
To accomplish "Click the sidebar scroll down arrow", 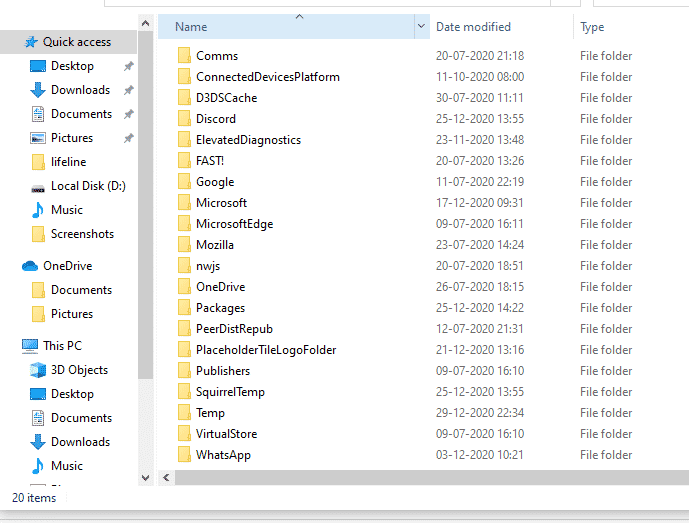I will [145, 477].
